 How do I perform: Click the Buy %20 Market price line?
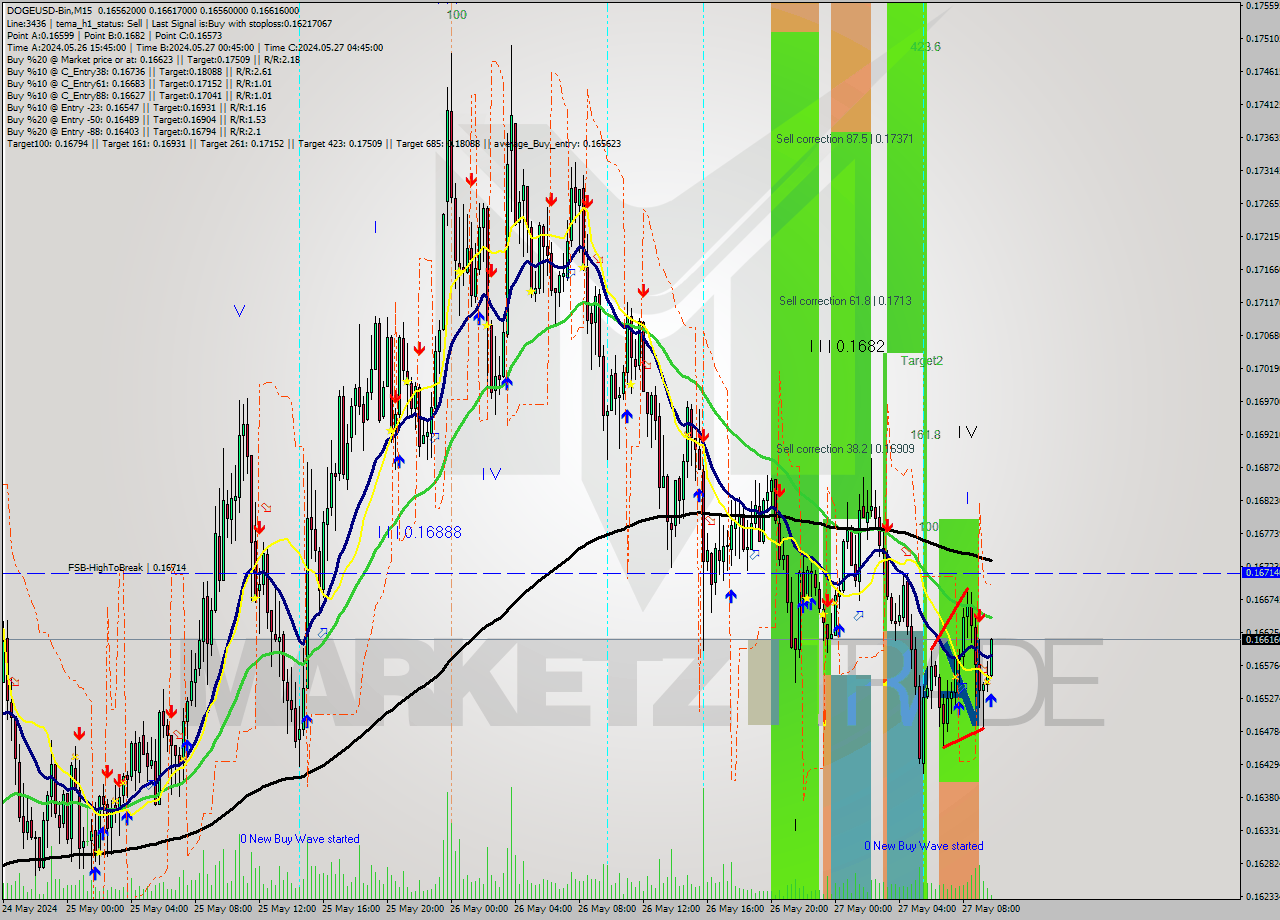(x=153, y=59)
